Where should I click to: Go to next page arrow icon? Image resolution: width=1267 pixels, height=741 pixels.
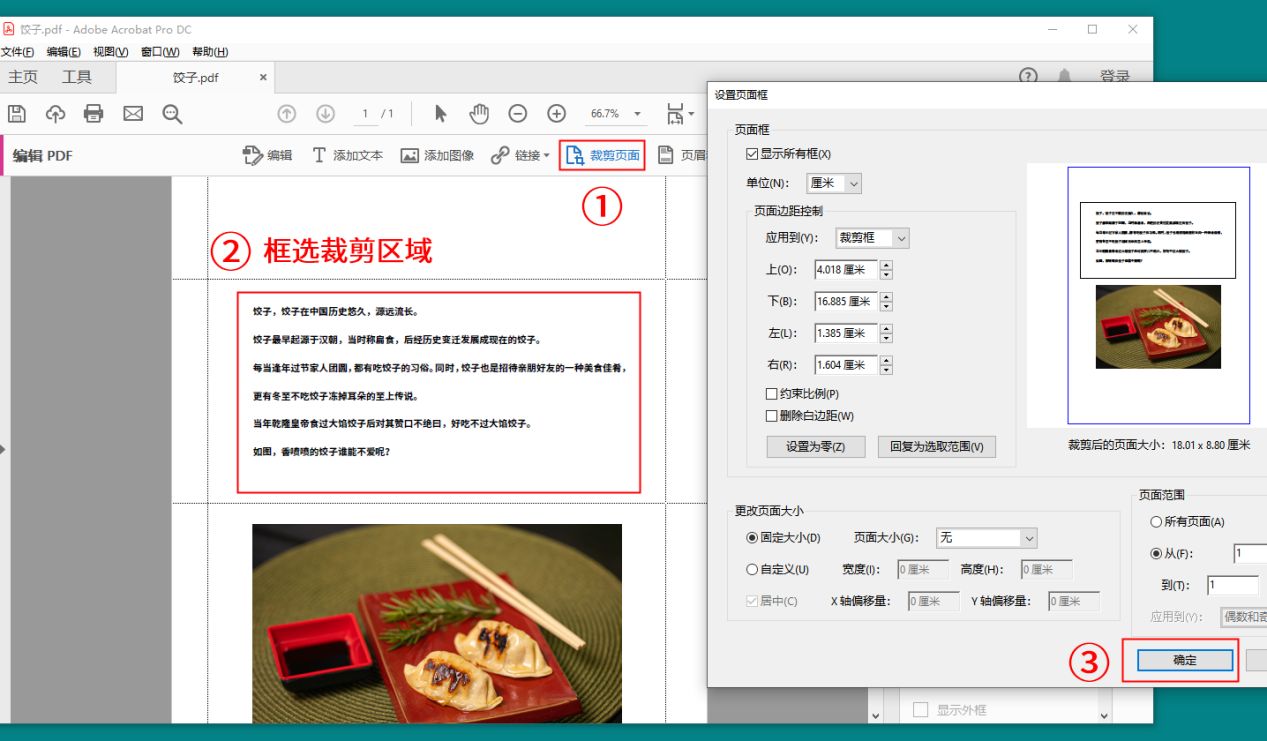[x=325, y=114]
